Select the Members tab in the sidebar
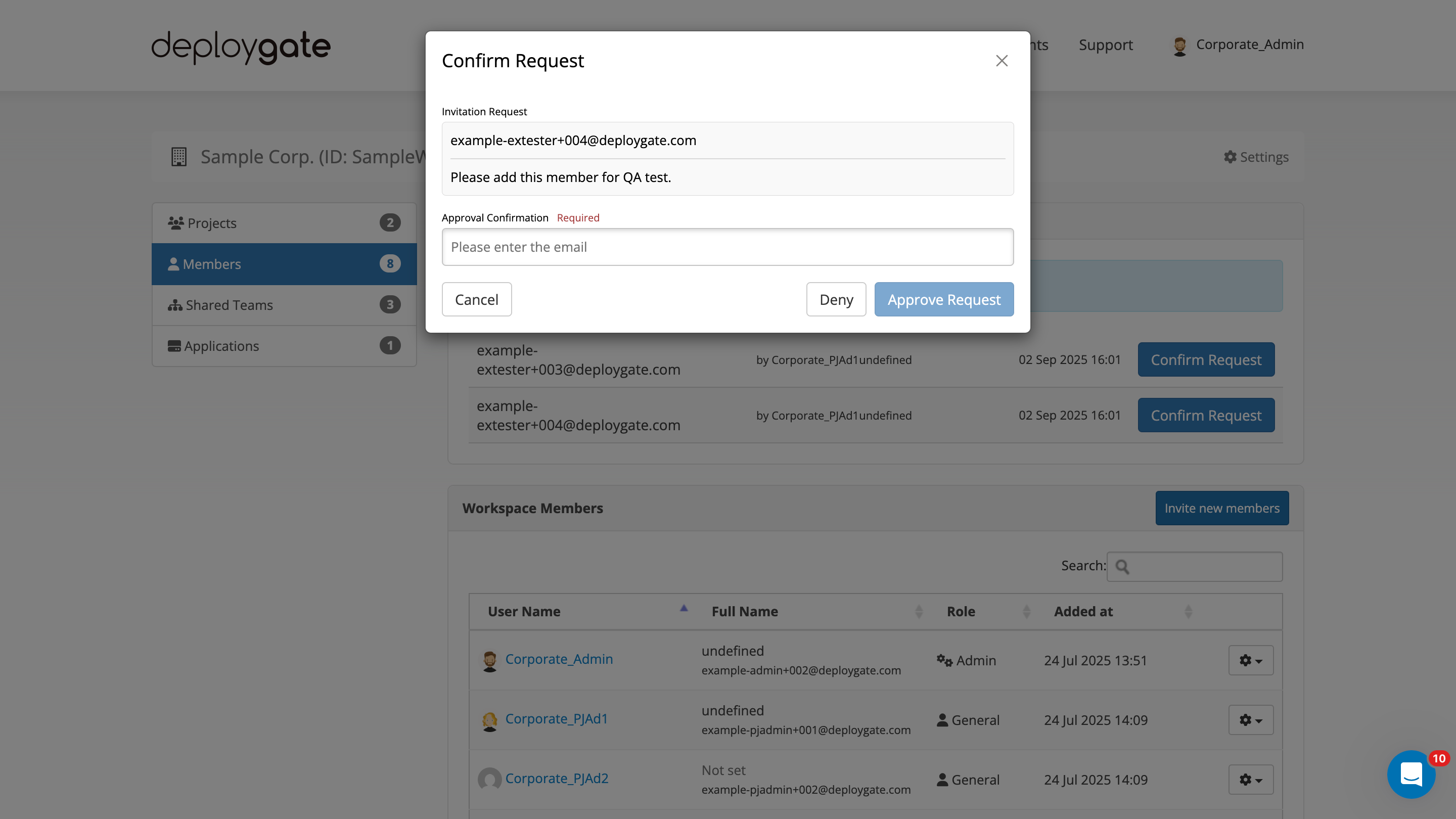Screen dimensions: 1456x819 pyautogui.click(x=212, y=264)
